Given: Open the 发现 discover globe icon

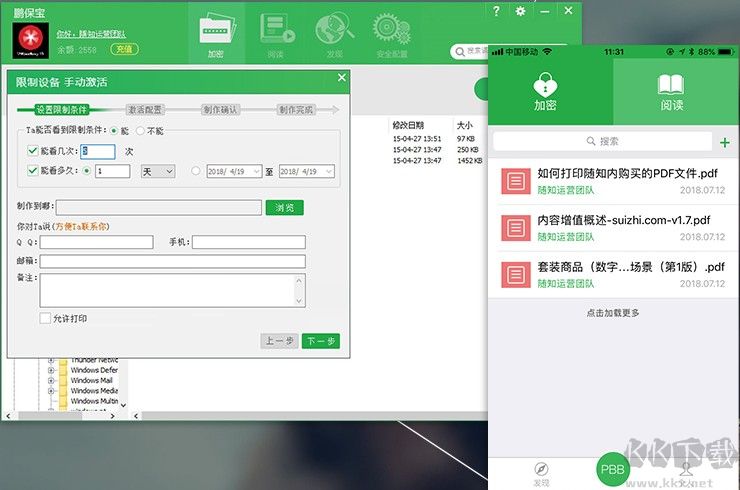Looking at the screenshot, I should (335, 34).
